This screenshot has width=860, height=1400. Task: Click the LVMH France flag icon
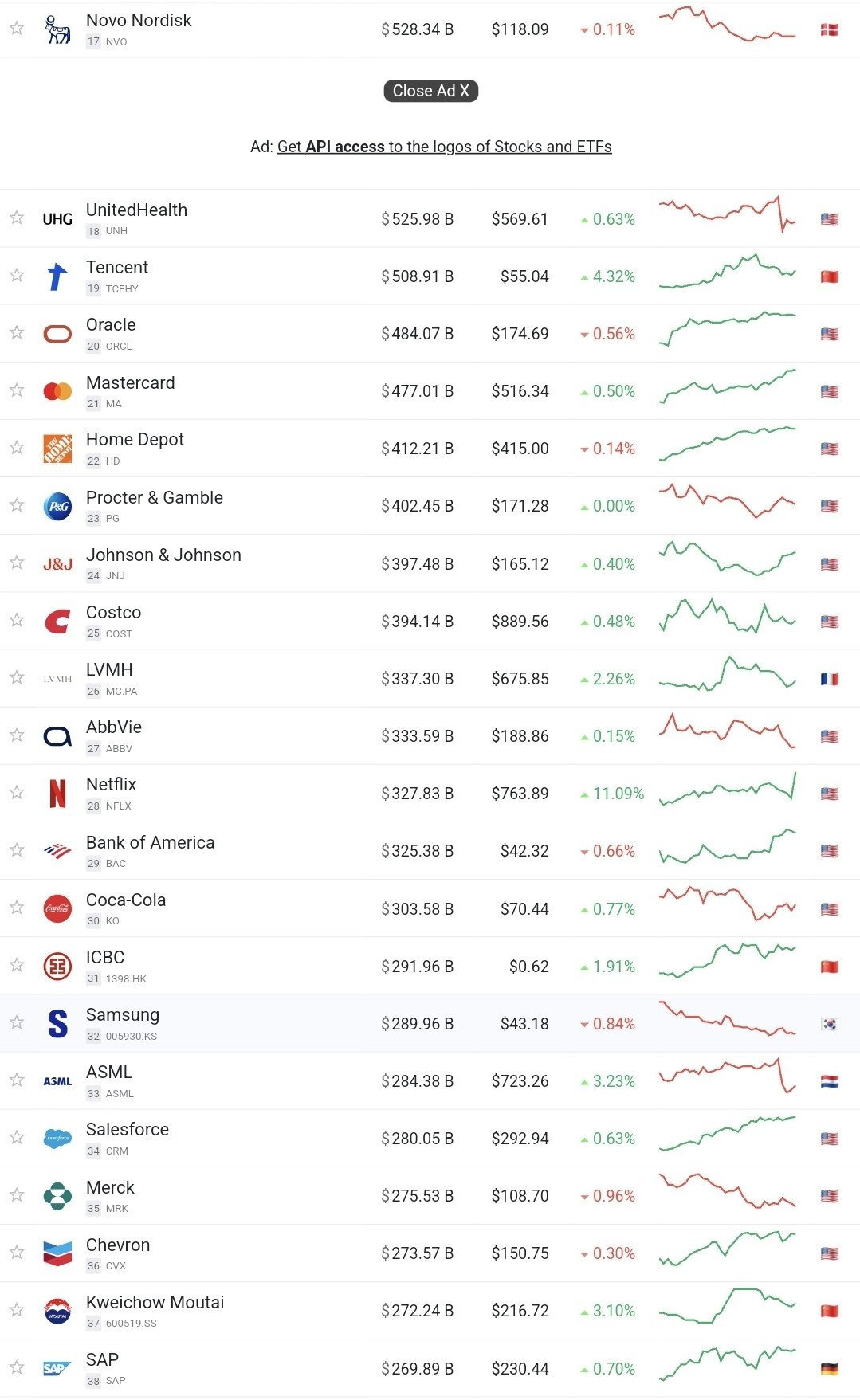pyautogui.click(x=830, y=679)
